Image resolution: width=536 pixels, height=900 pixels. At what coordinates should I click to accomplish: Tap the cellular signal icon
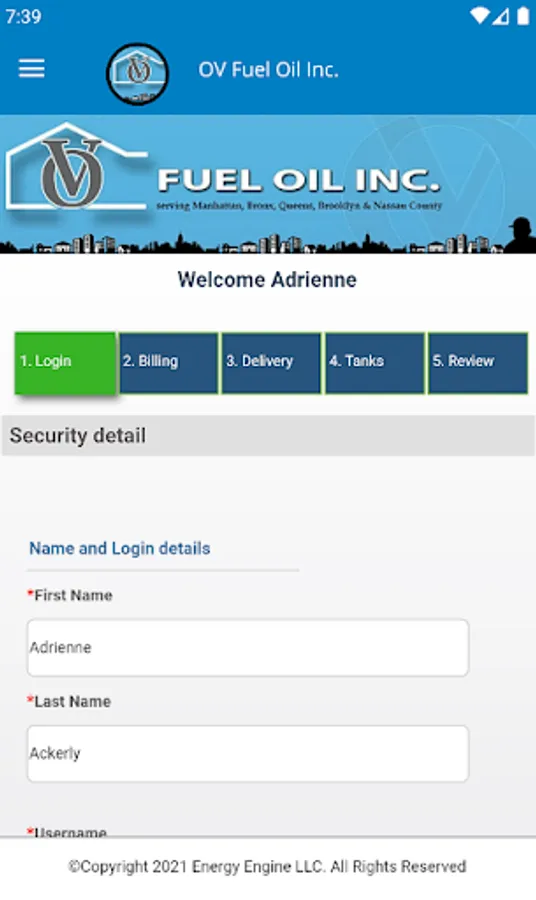500,16
